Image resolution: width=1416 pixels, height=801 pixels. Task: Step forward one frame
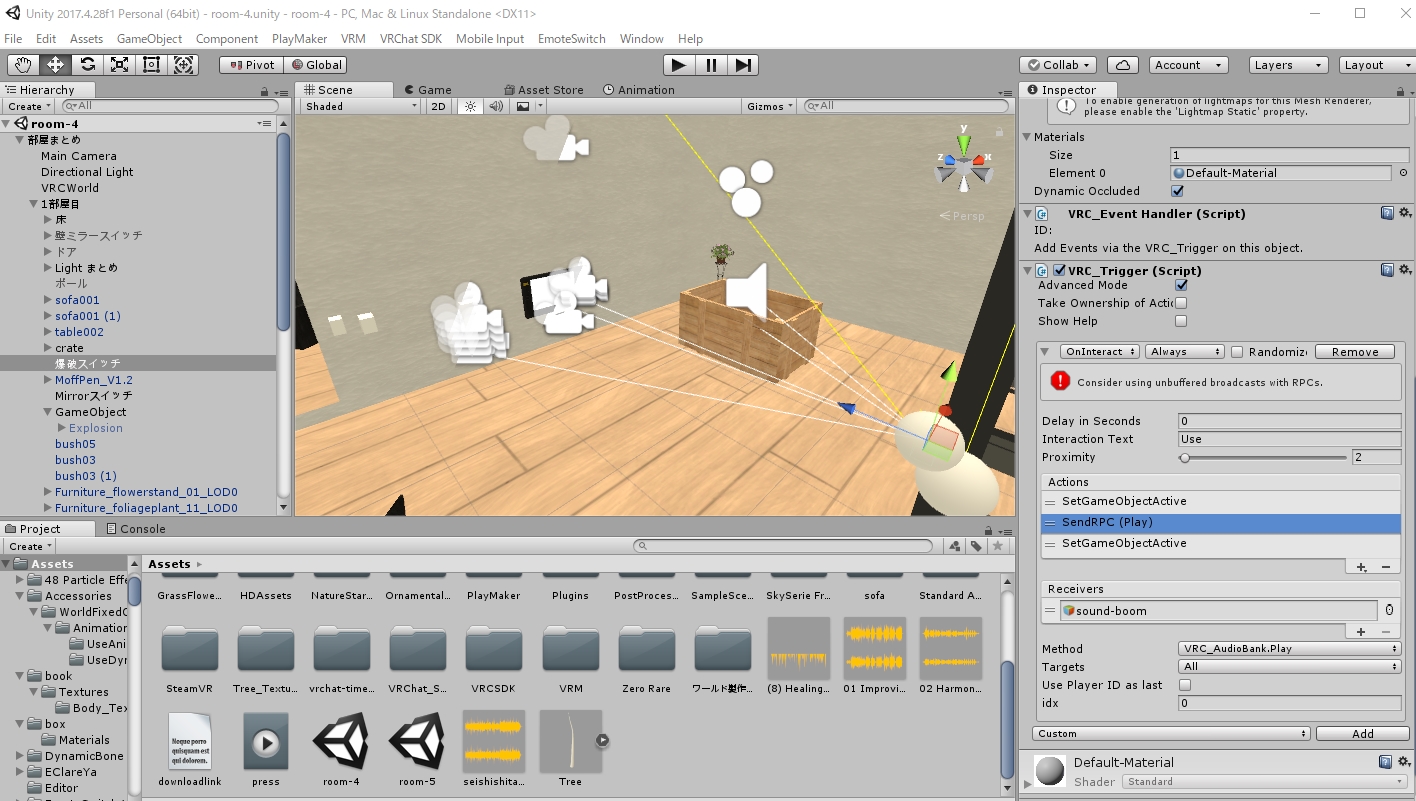(743, 65)
